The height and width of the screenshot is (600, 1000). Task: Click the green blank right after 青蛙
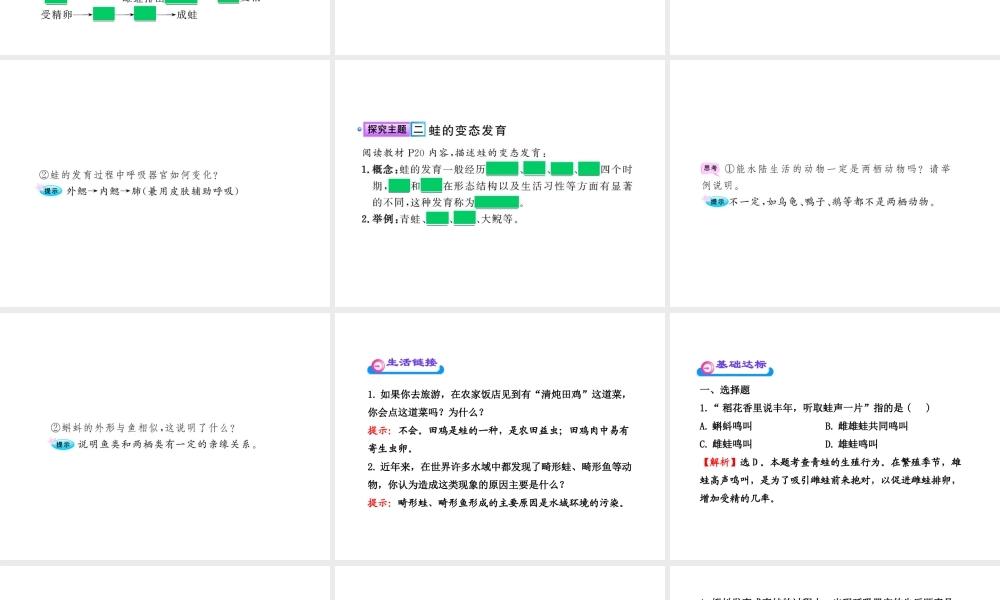pyautogui.click(x=437, y=219)
